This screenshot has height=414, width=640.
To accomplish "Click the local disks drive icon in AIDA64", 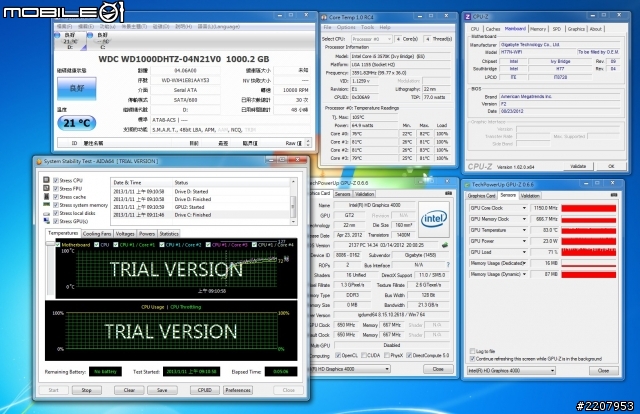I will tap(47, 213).
